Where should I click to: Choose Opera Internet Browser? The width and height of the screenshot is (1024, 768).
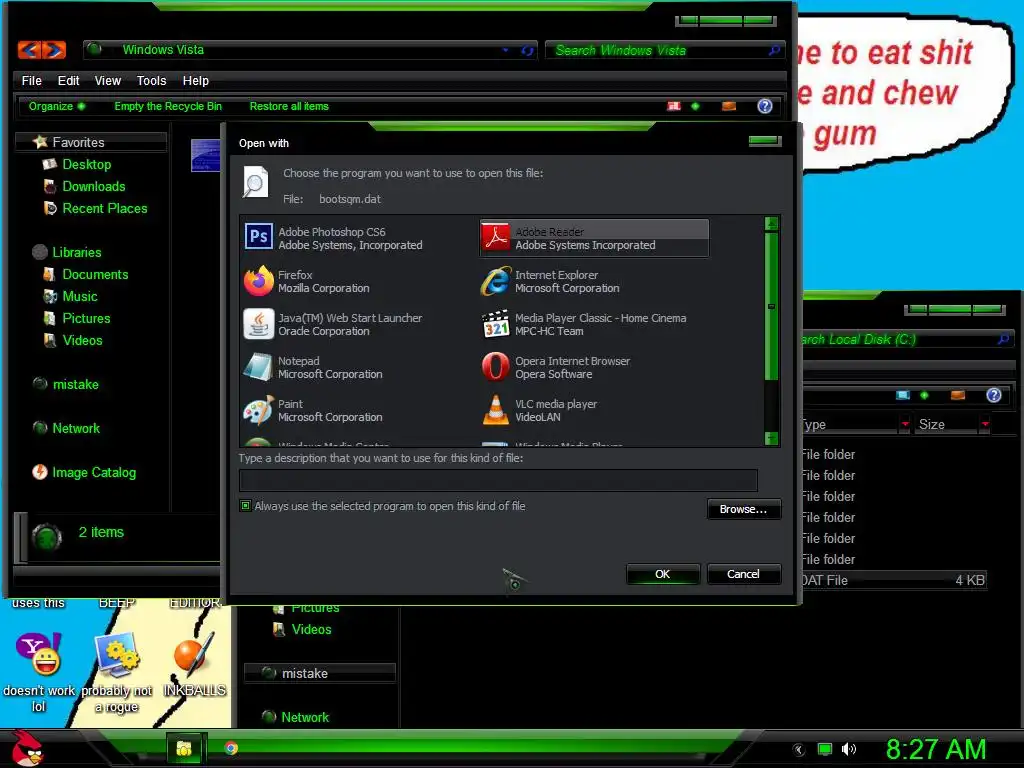coord(594,368)
